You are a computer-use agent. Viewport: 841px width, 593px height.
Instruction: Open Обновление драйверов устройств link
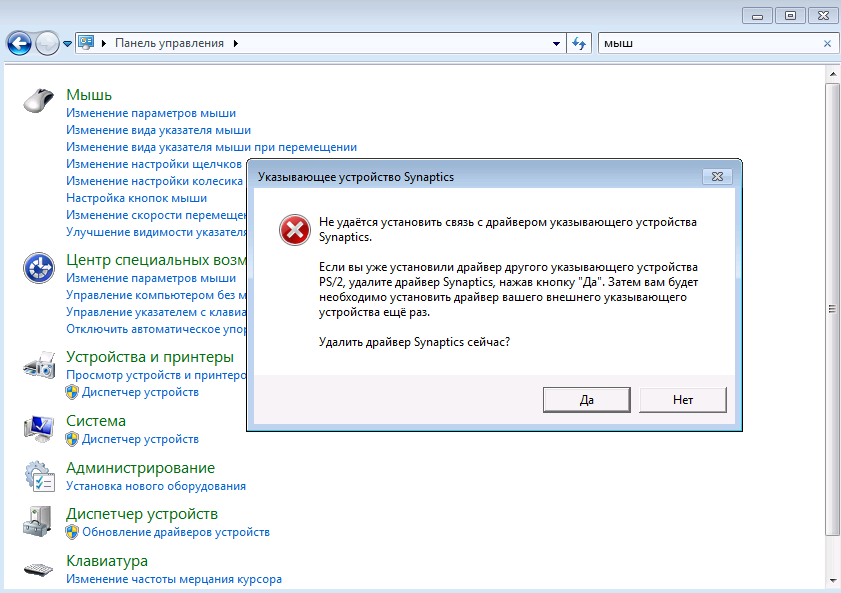tap(176, 532)
